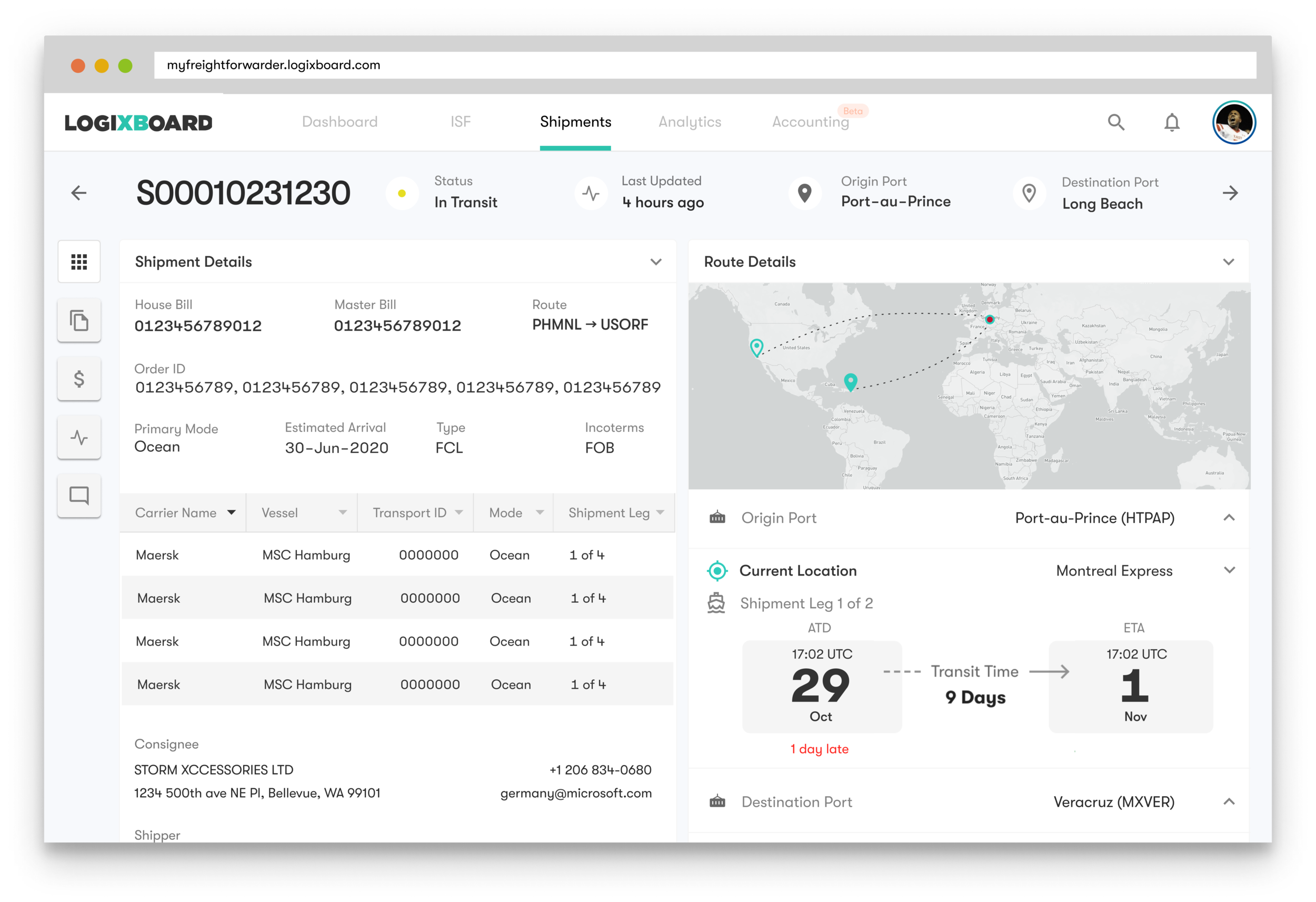Open the documents sidebar icon
Screen dimensions: 1316x902
coord(79,321)
